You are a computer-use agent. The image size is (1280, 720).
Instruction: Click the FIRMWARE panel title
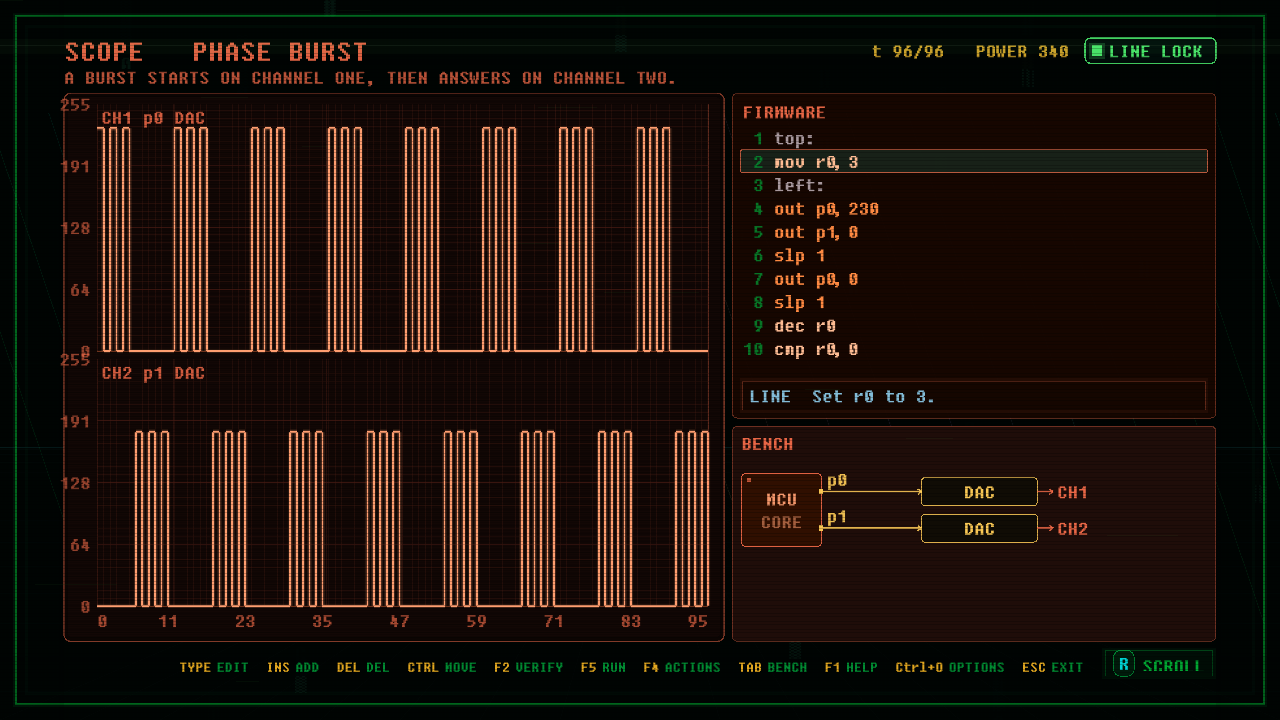click(784, 113)
